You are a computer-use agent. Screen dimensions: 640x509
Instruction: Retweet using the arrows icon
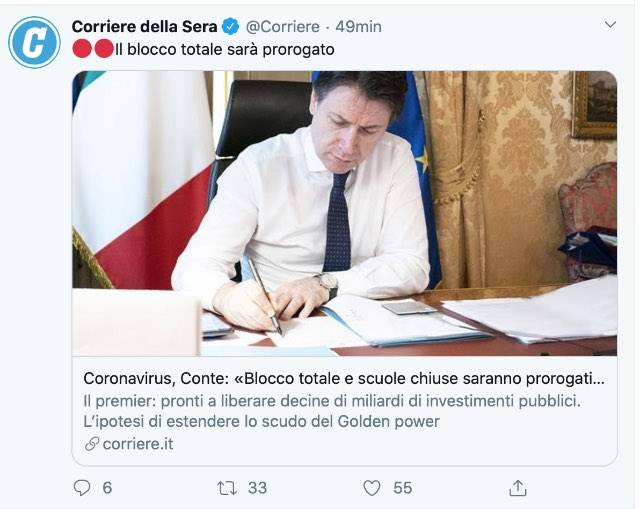[x=227, y=488]
